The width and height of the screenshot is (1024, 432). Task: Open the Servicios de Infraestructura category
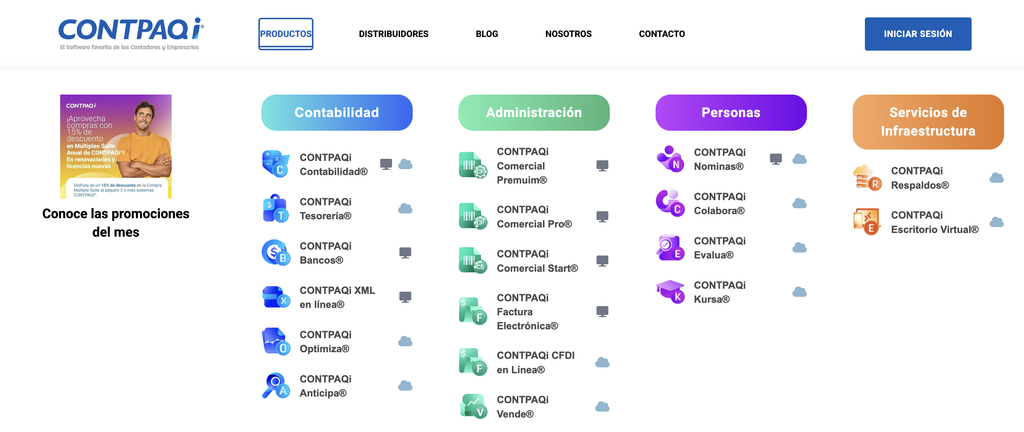coord(928,122)
